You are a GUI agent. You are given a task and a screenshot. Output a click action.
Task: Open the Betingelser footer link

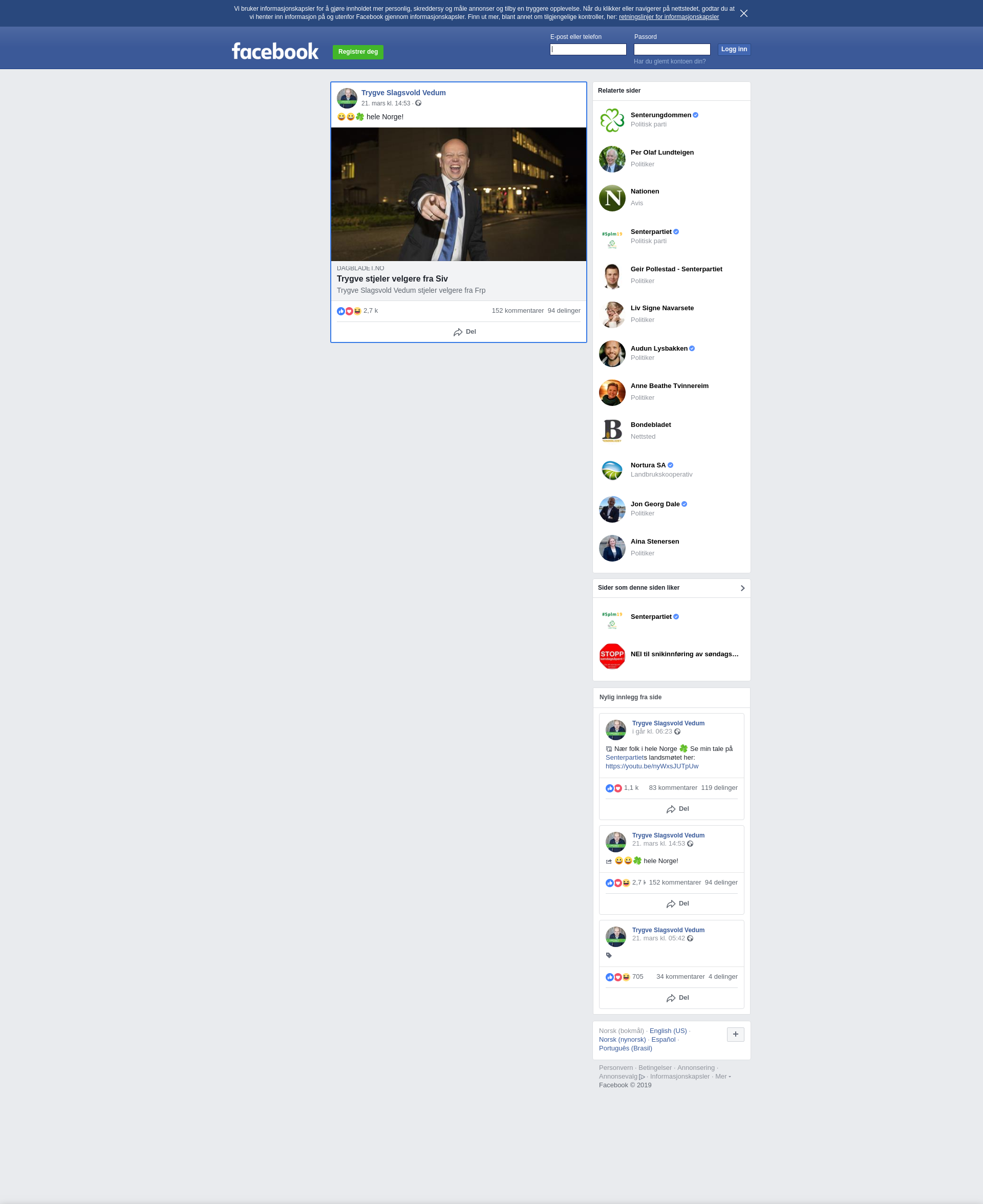click(655, 1068)
